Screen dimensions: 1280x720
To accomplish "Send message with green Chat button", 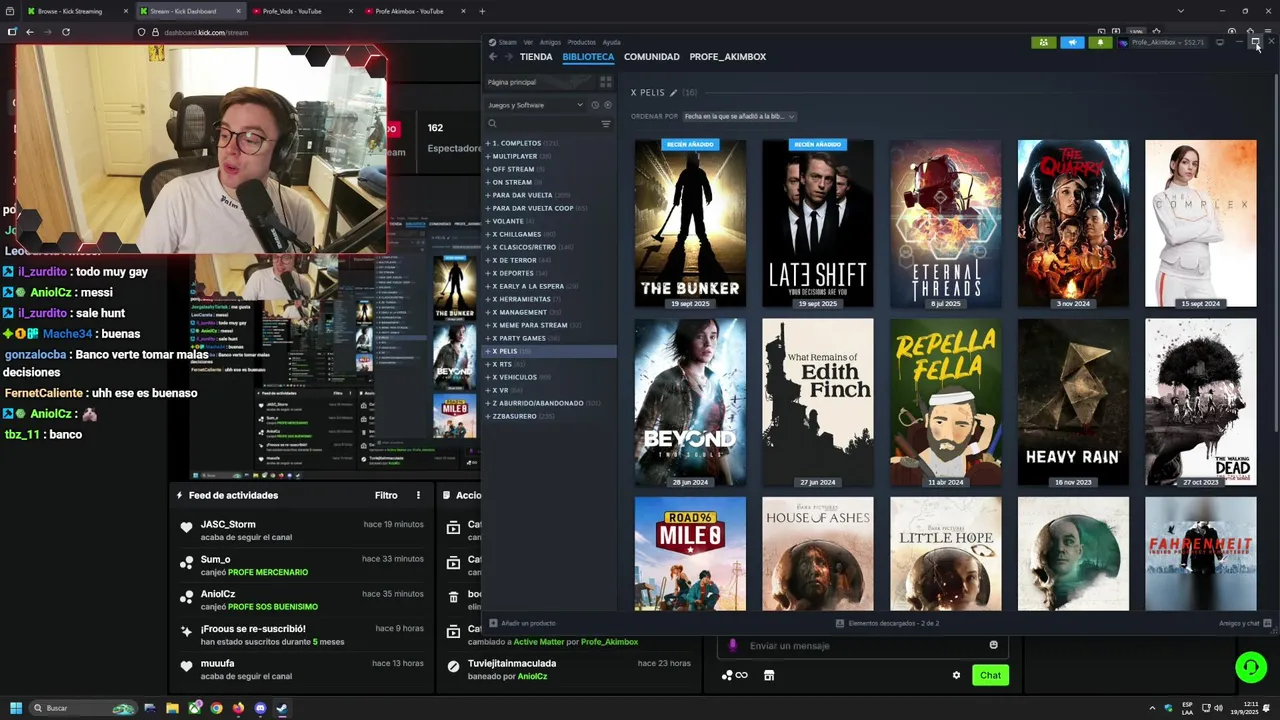I will pyautogui.click(x=990, y=675).
